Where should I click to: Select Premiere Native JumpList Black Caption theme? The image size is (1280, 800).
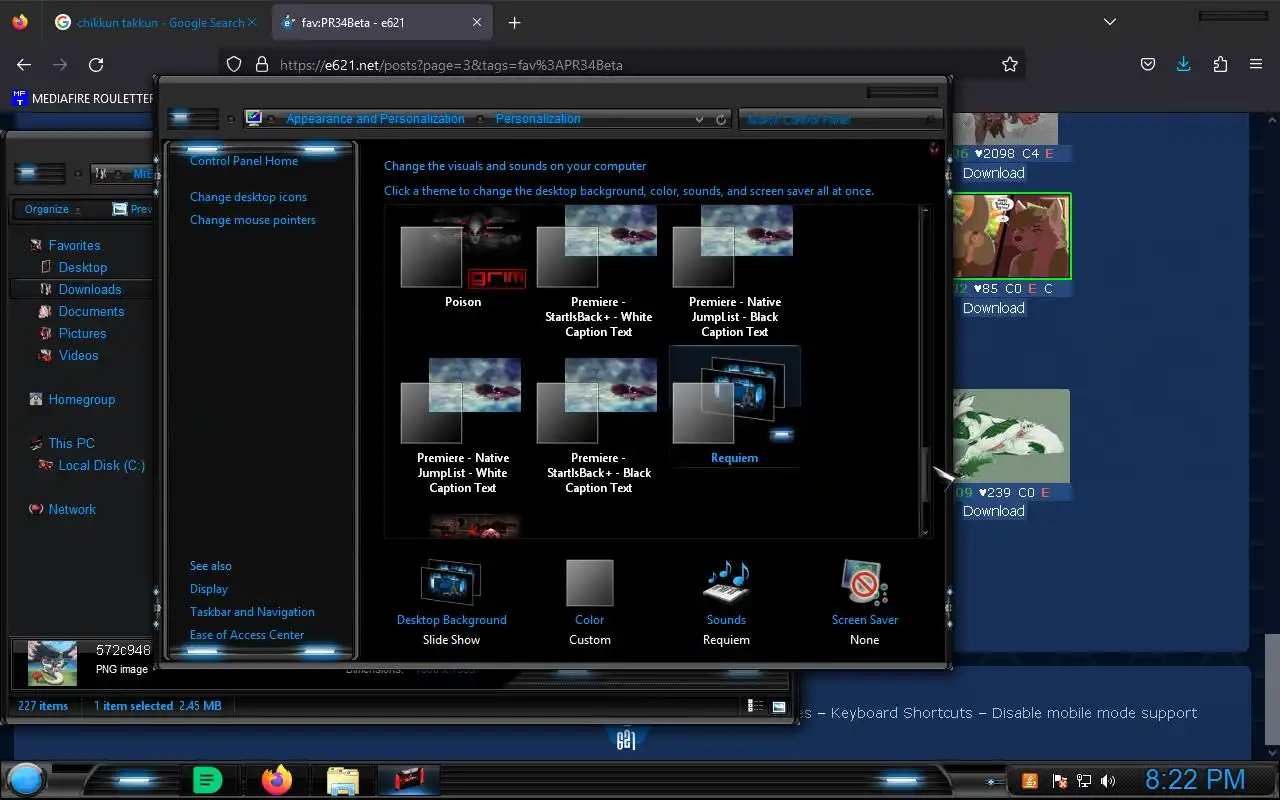point(734,272)
